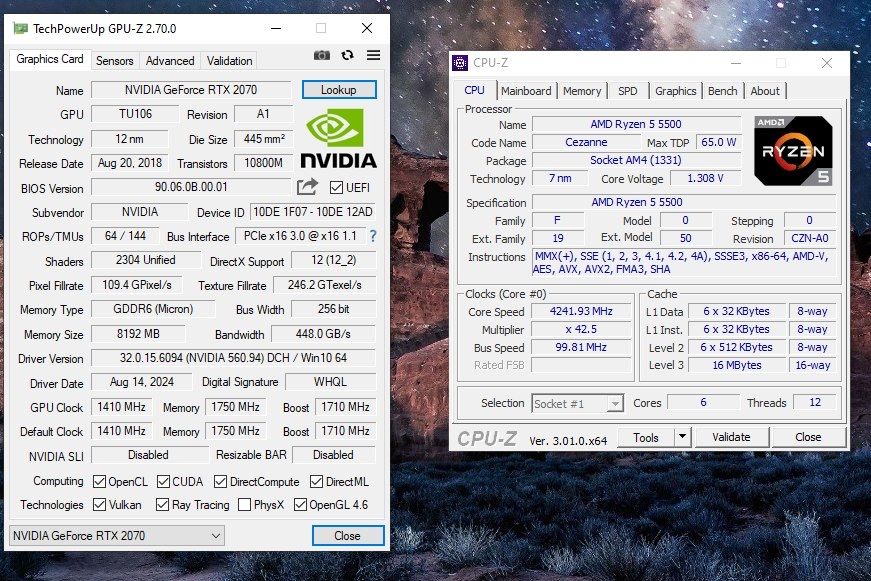Click the BIOS Version field 90.06.0B.00.01

(191, 187)
